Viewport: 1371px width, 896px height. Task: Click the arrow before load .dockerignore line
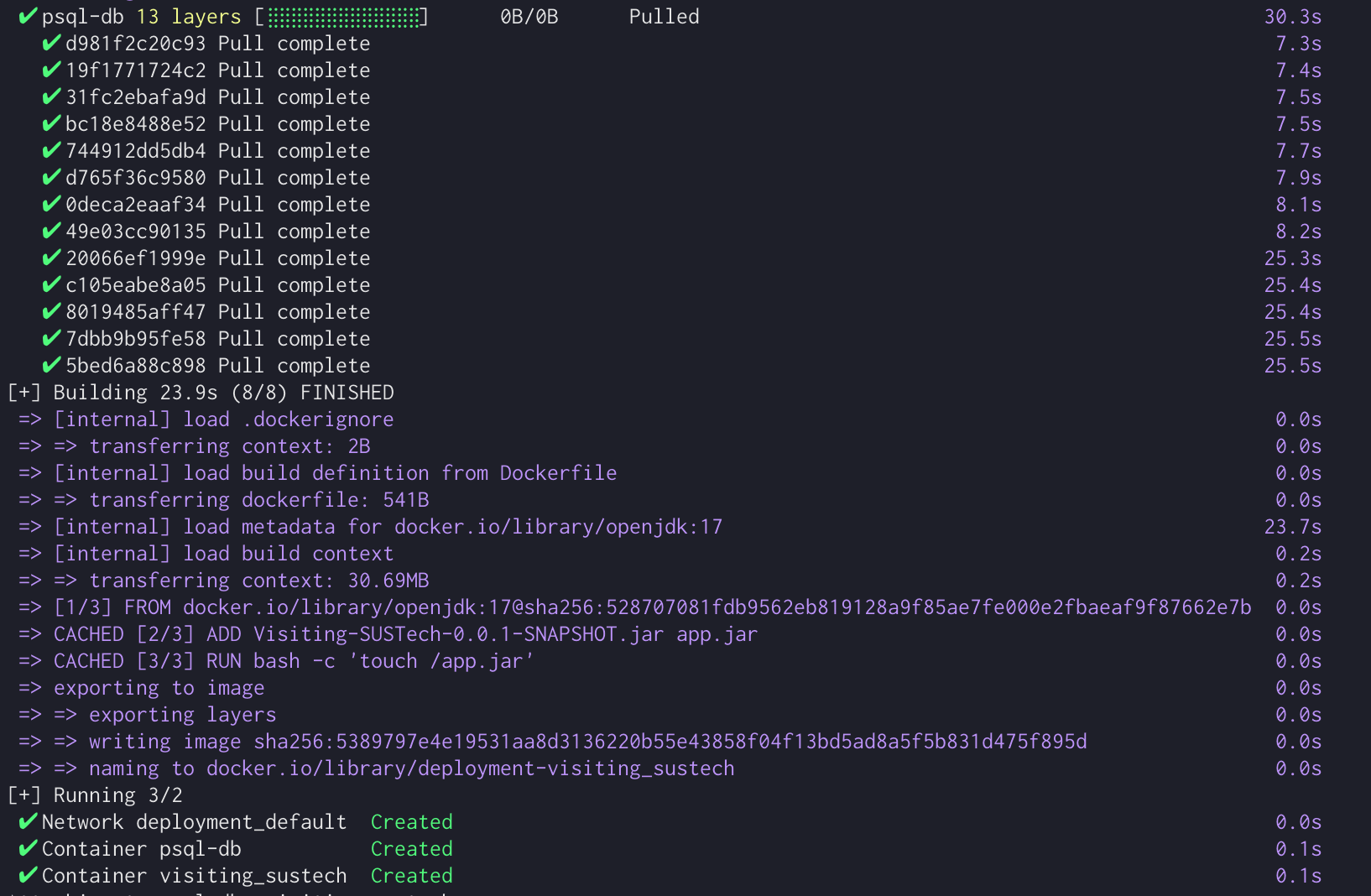point(30,419)
